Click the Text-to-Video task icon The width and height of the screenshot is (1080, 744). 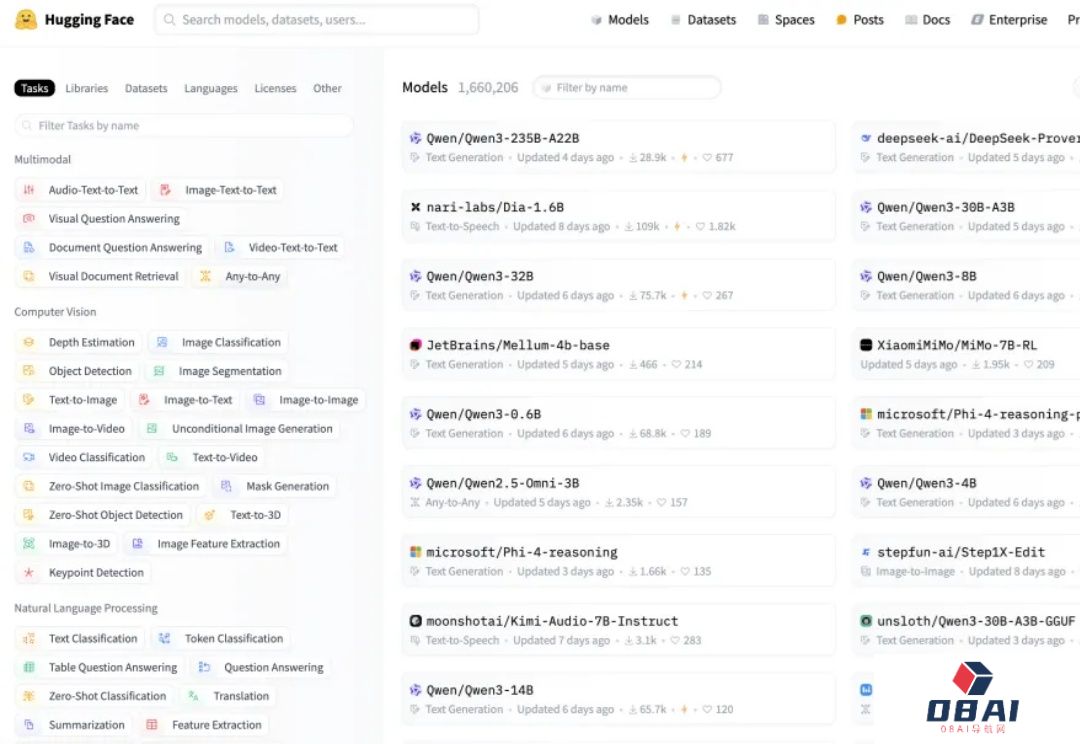[x=172, y=457]
